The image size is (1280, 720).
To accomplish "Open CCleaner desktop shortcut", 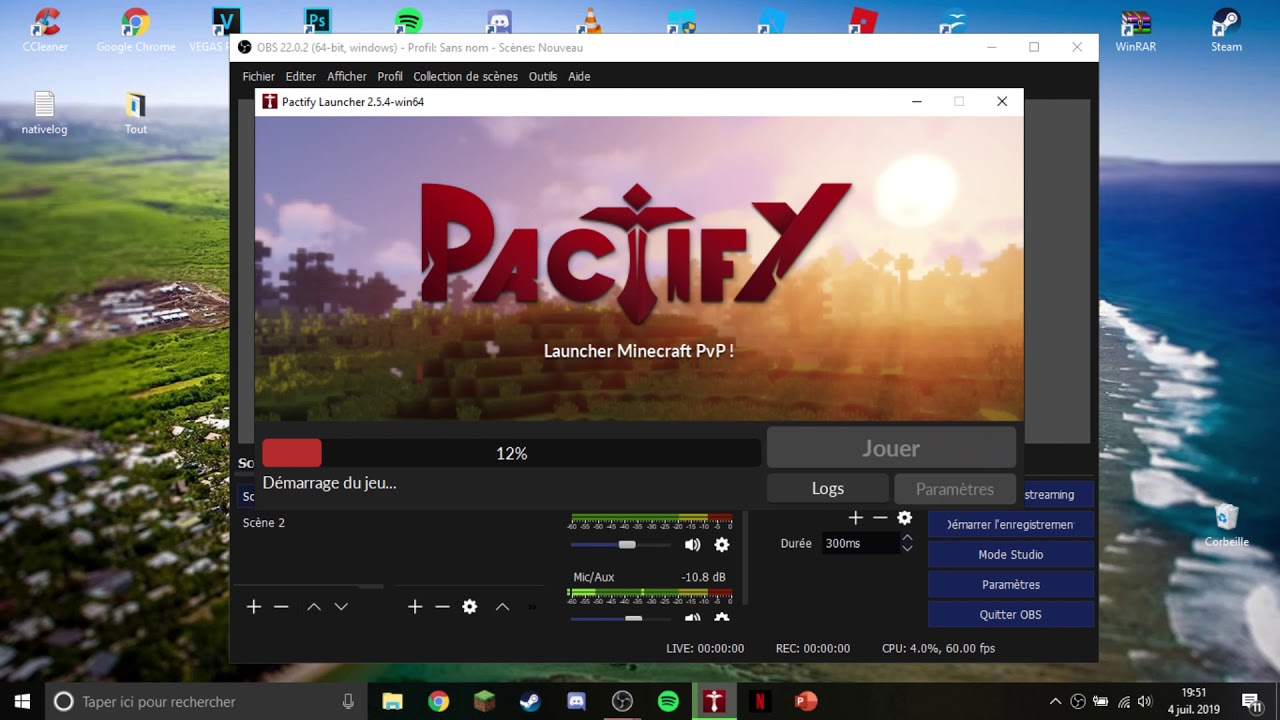I will pos(43,30).
